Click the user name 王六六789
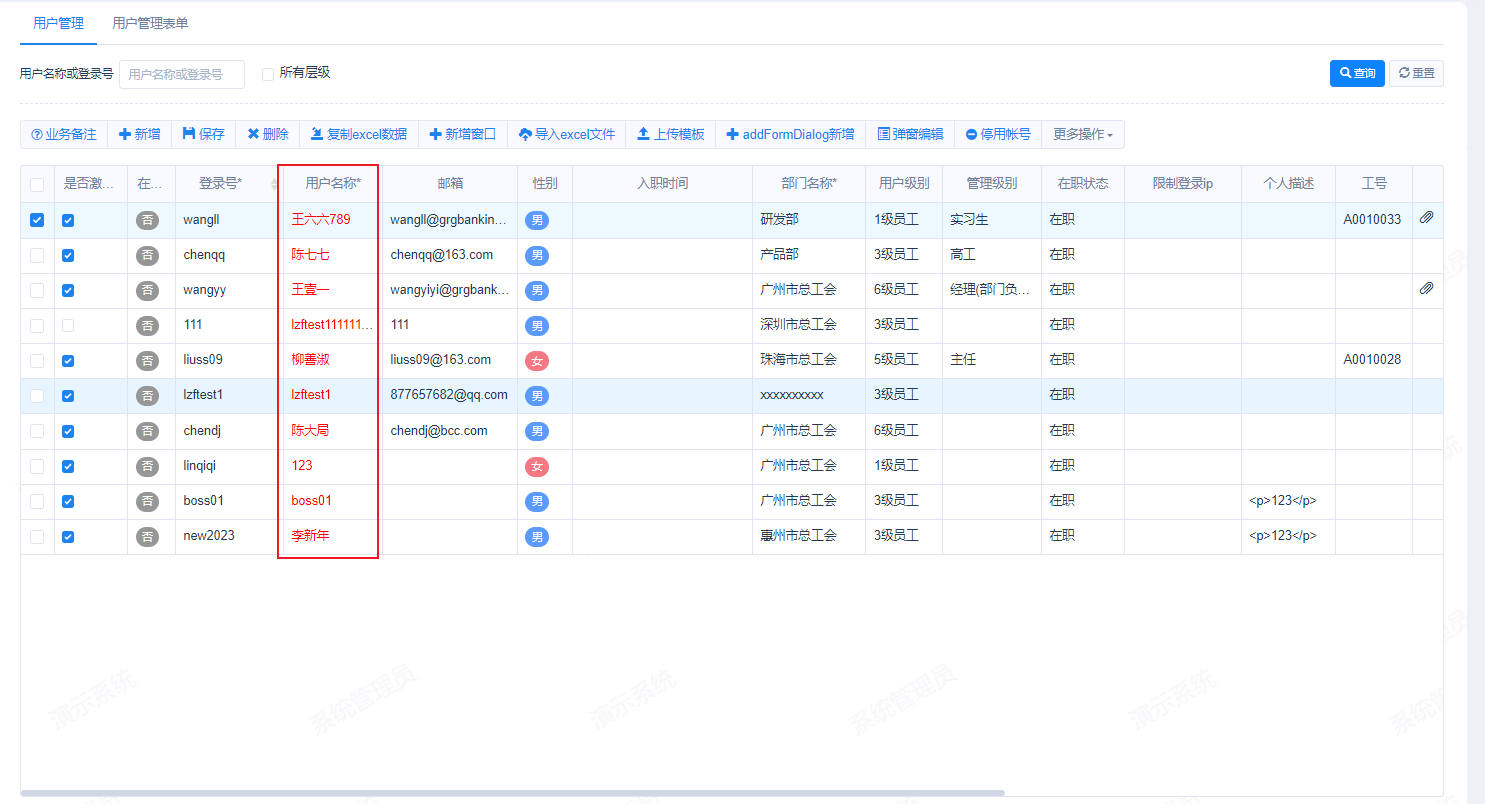The width and height of the screenshot is (1485, 804). 321,219
